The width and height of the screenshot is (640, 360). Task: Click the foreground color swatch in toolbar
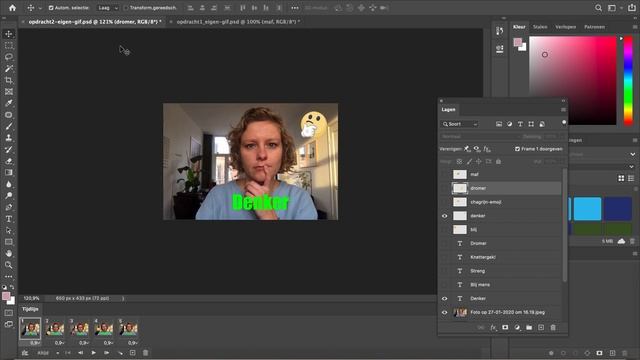(x=6, y=296)
